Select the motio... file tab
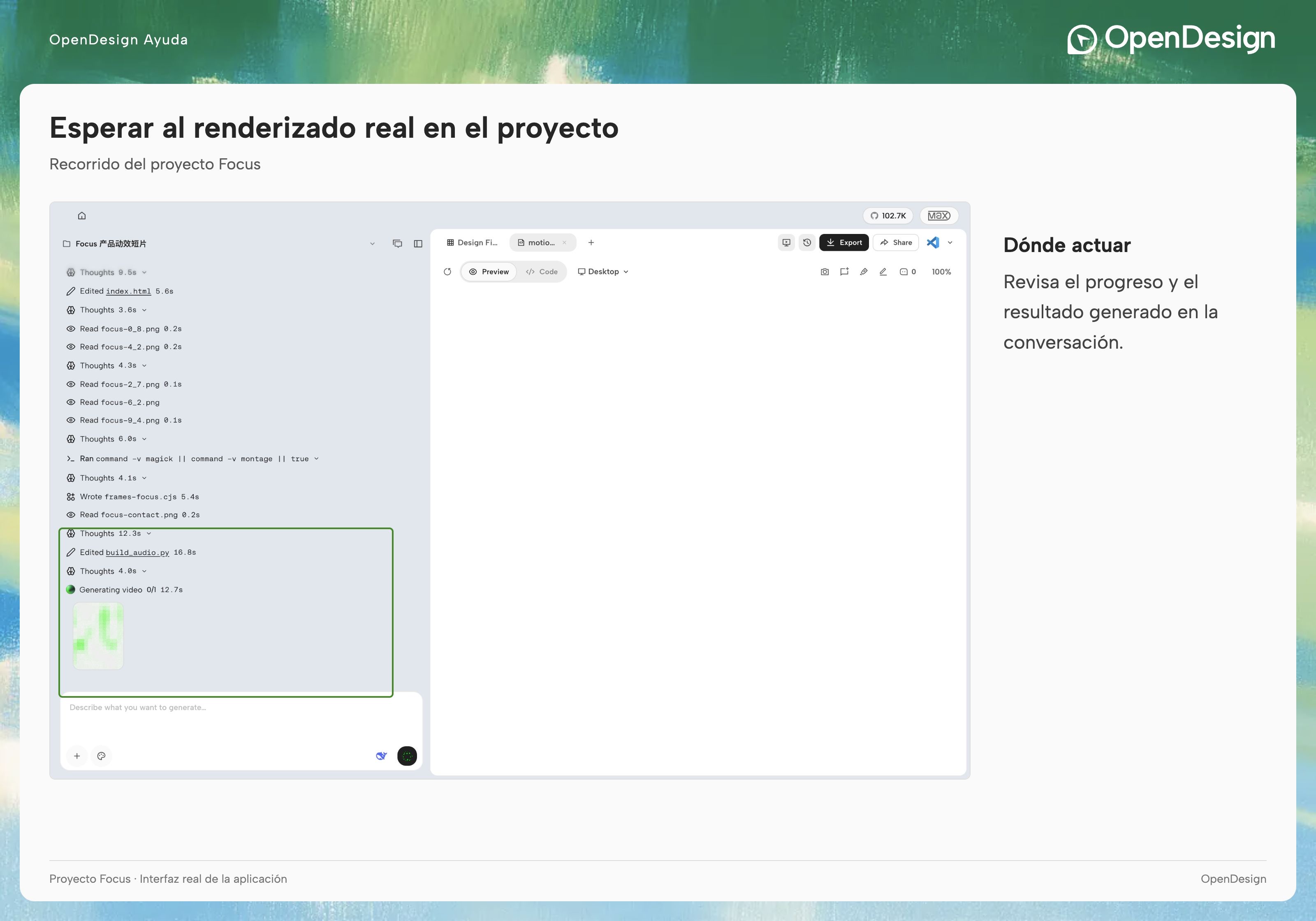Screen dimensions: 1316x921 (x=537, y=243)
